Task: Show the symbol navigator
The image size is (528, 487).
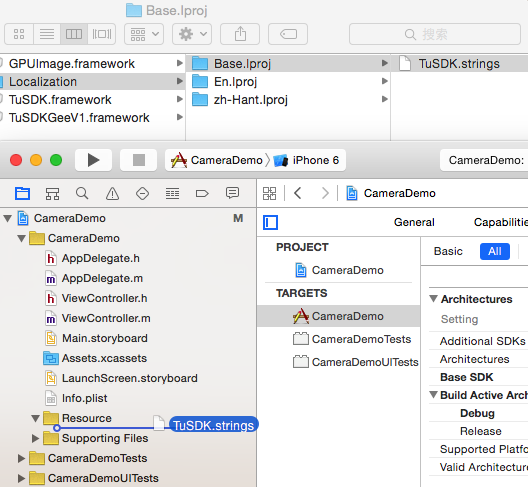Action: coord(52,193)
